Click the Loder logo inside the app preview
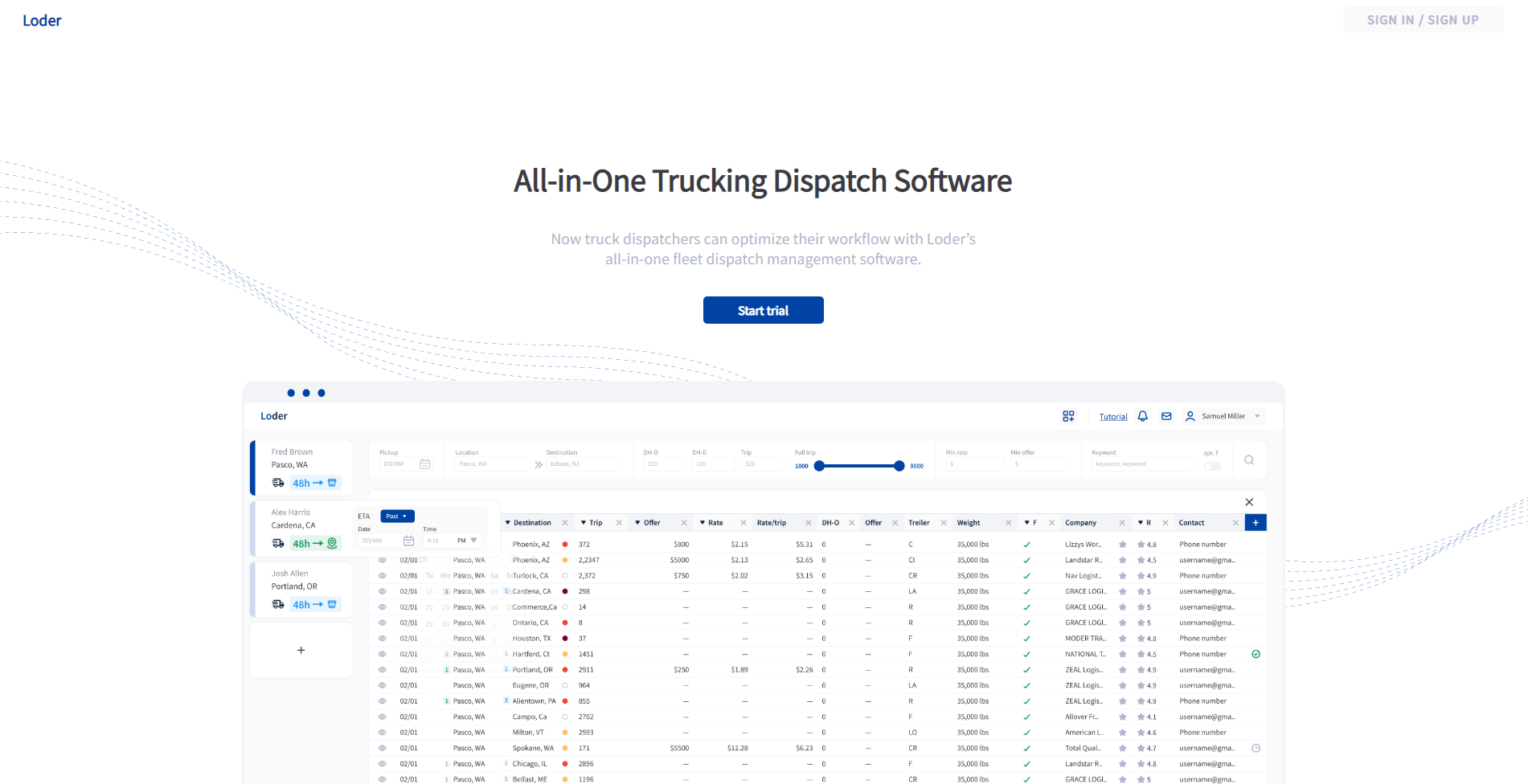1528x784 pixels. click(274, 416)
